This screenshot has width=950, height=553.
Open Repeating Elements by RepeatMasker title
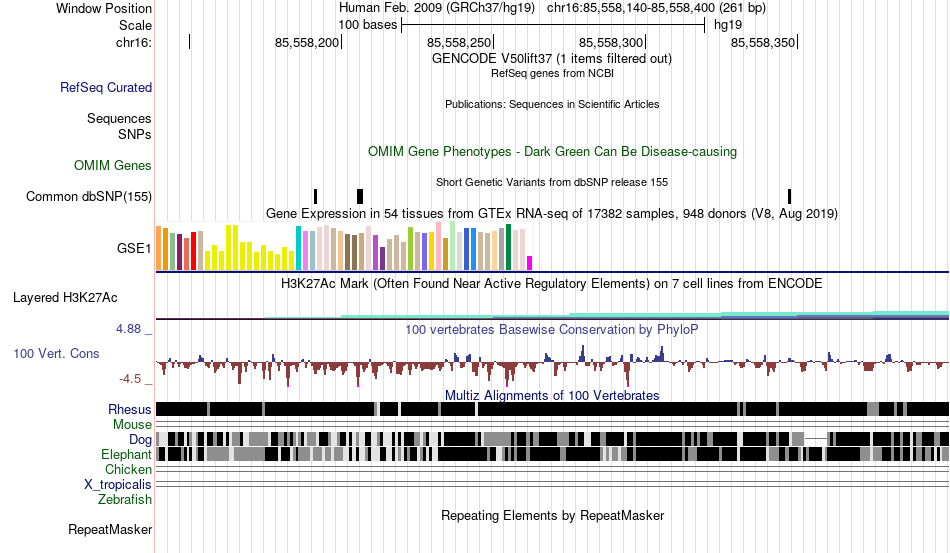pos(552,515)
